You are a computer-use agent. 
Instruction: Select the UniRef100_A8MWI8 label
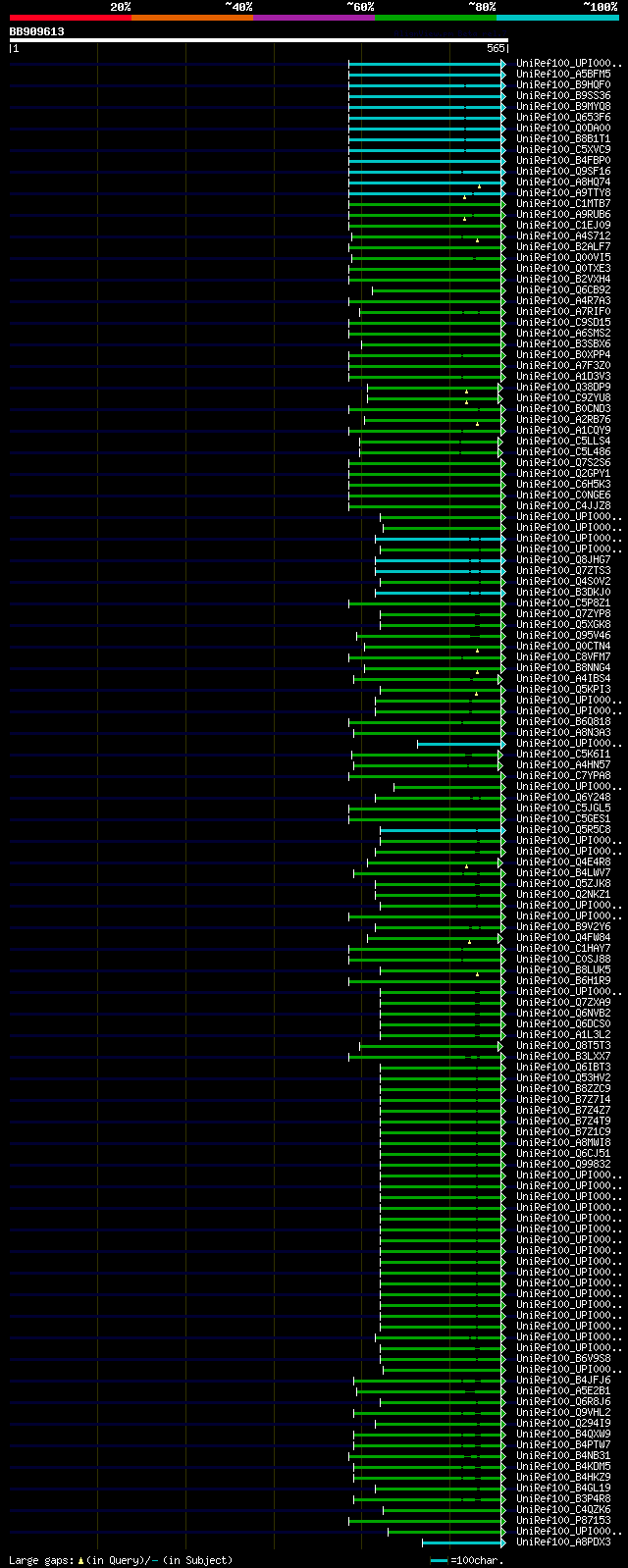563,1143
